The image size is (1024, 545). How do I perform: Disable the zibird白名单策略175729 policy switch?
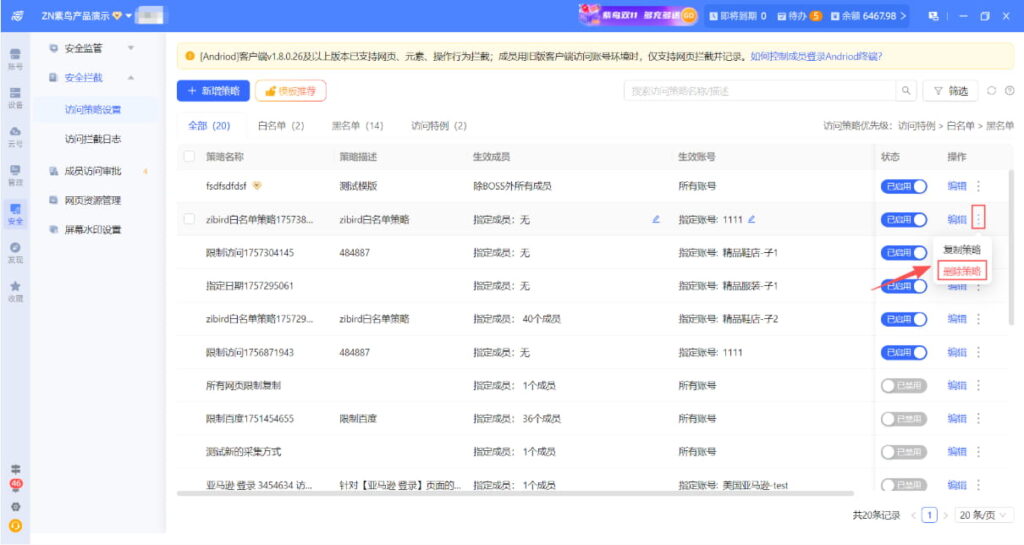pos(904,319)
